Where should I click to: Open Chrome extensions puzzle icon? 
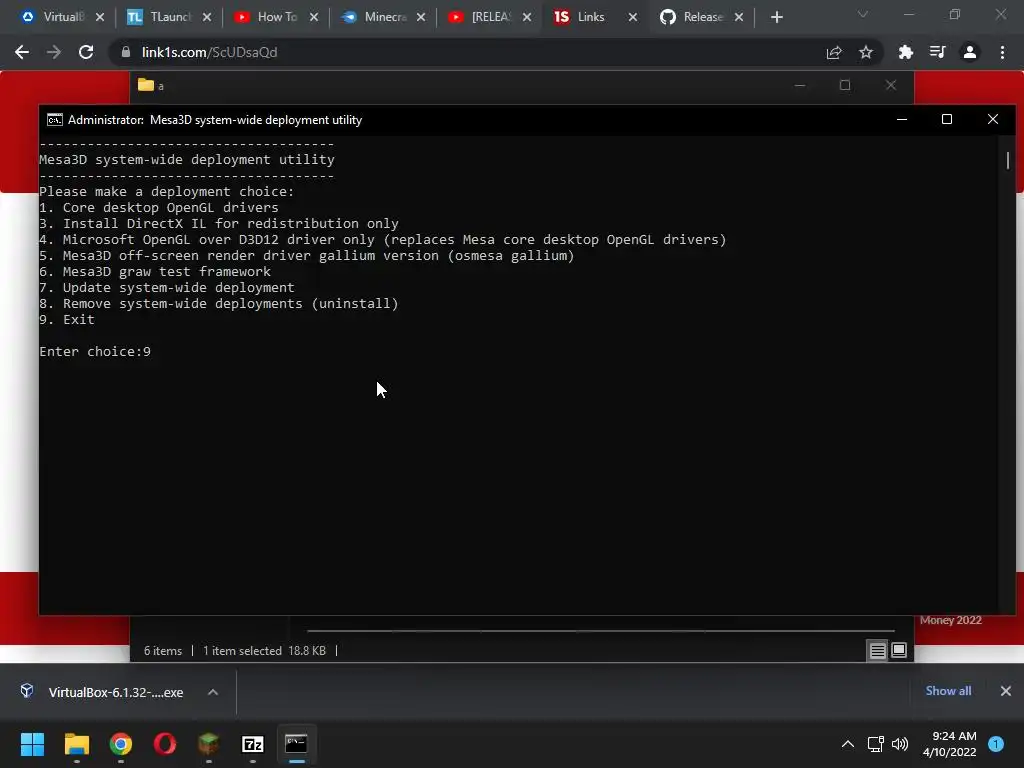[x=905, y=52]
